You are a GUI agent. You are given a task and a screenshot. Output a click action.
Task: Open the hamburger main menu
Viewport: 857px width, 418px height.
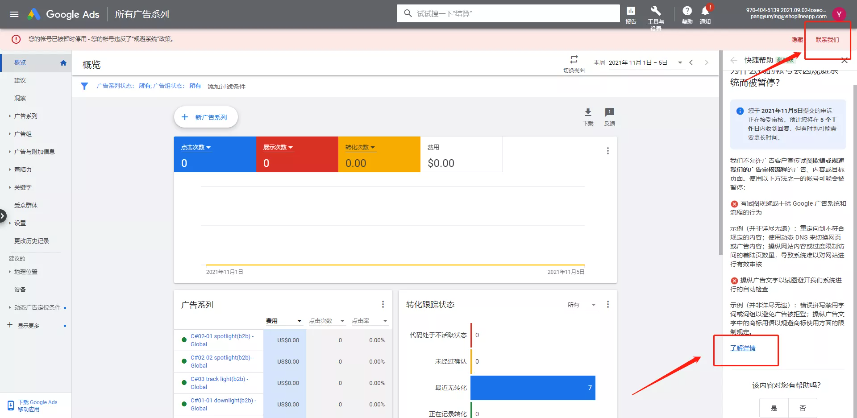pos(12,13)
